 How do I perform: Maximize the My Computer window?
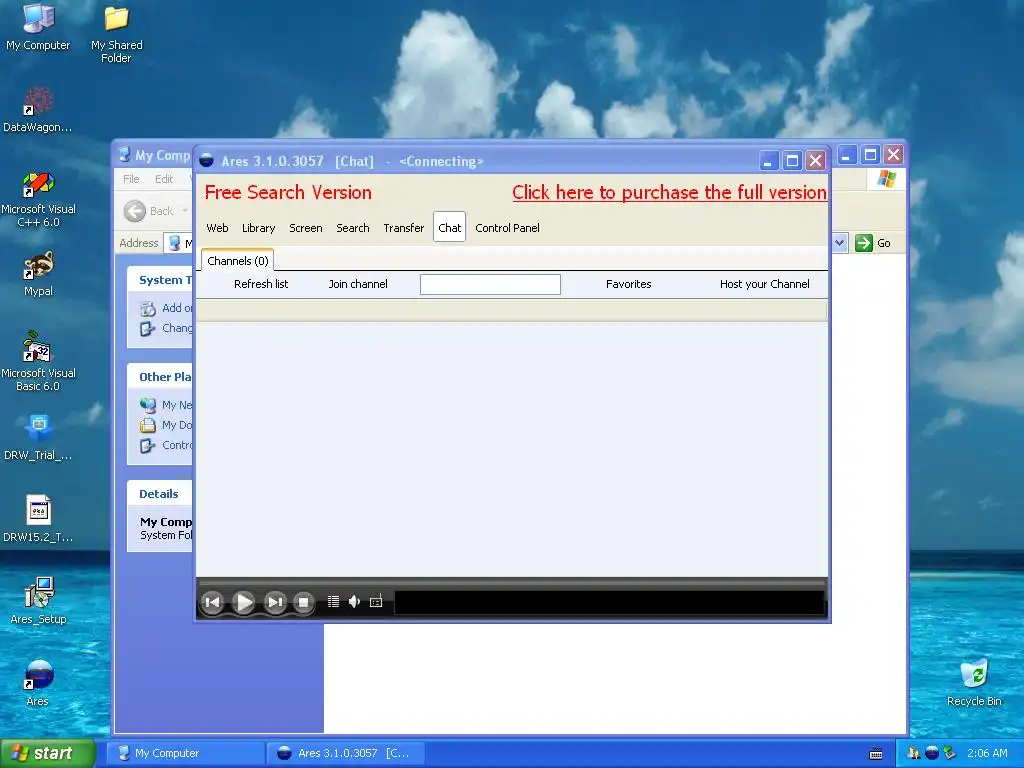click(x=870, y=155)
